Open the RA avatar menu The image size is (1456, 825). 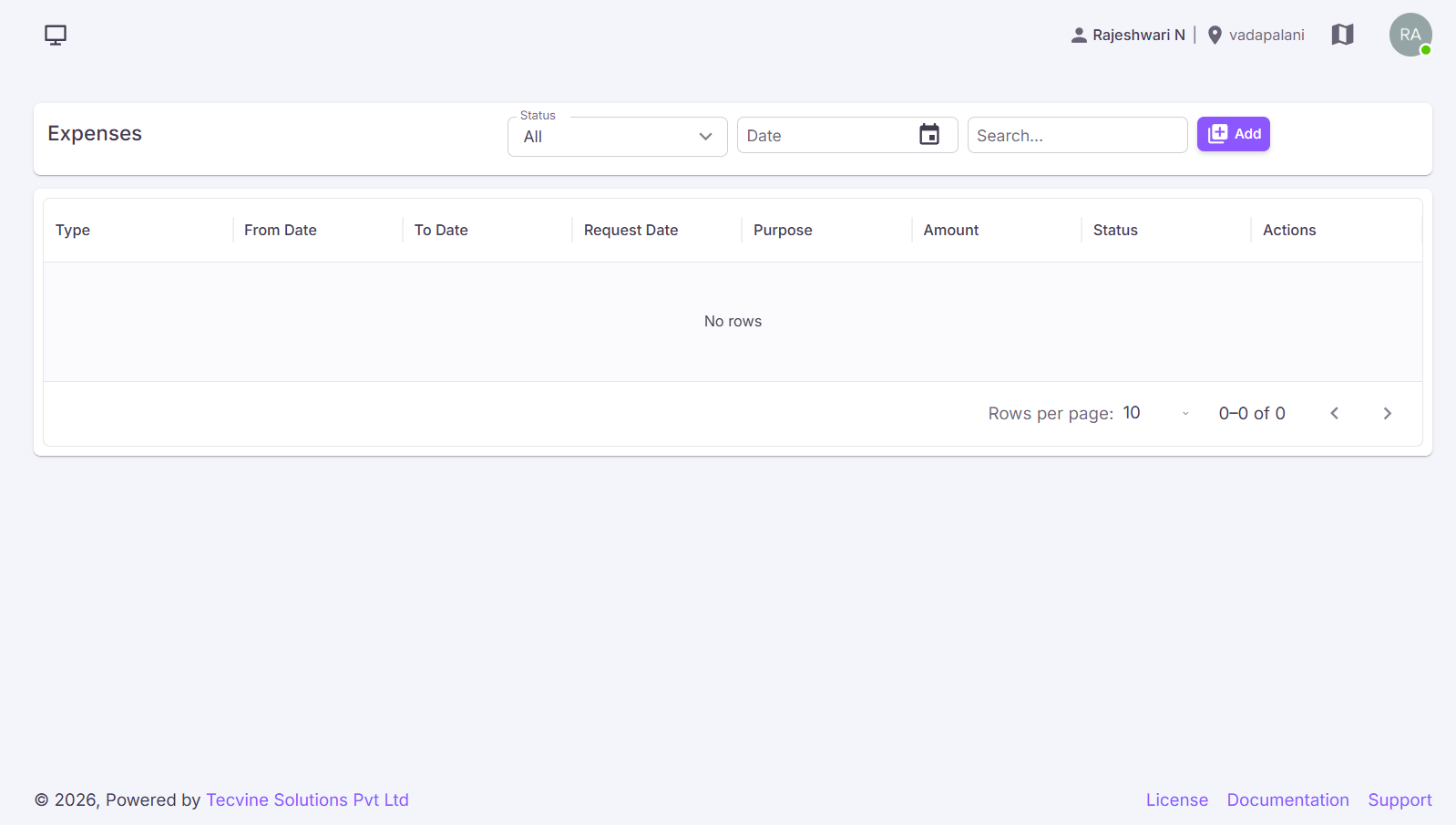1410,35
